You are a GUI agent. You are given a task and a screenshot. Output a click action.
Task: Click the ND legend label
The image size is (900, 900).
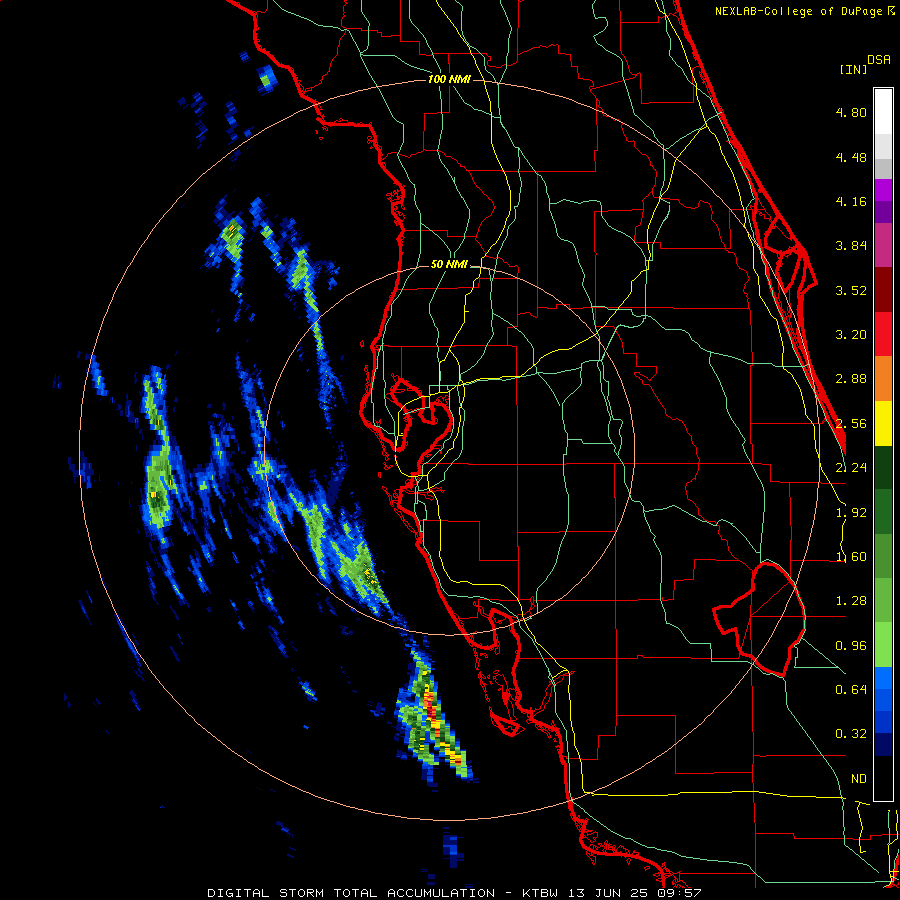coord(859,779)
